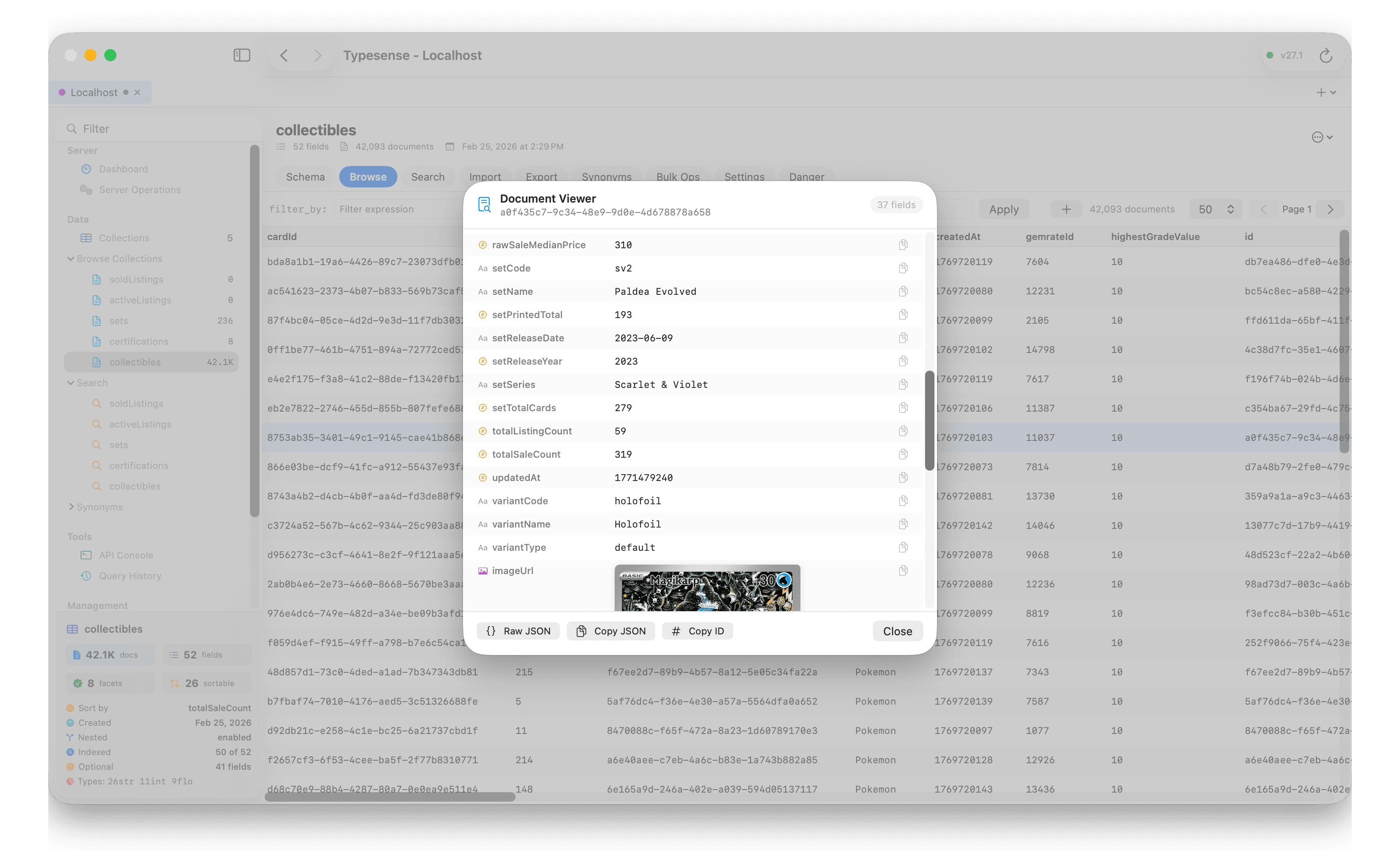Image resolution: width=1400 pixels, height=868 pixels.
Task: Open the Dashboard panel
Action: pyautogui.click(x=122, y=169)
